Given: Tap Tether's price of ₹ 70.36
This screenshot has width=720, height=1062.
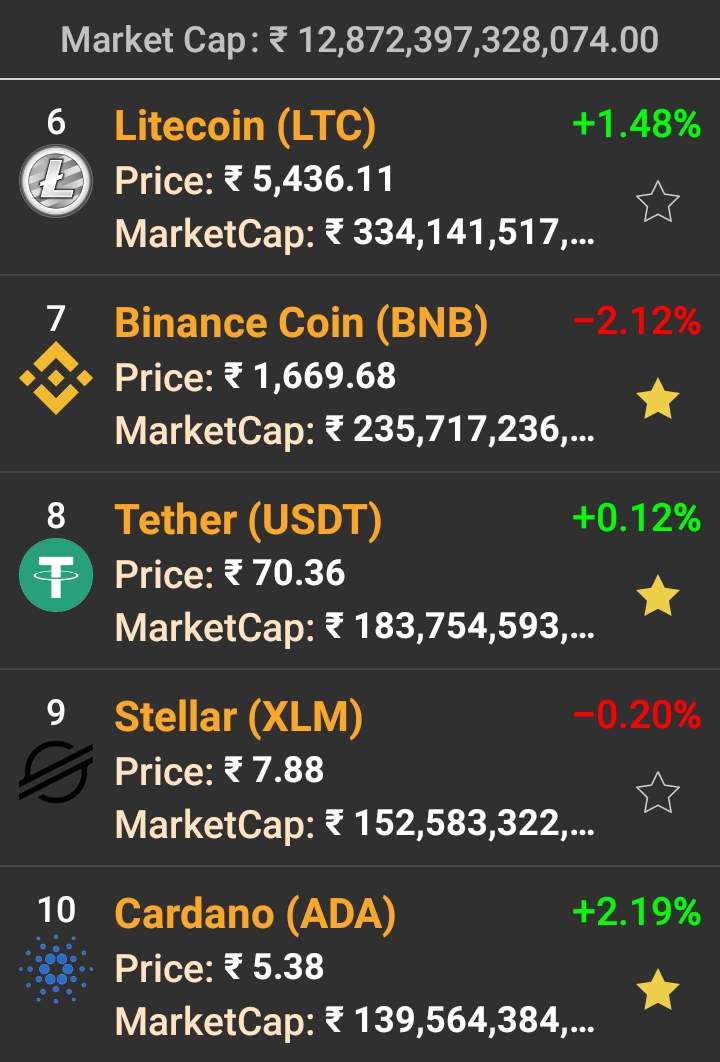Looking at the screenshot, I should click(285, 574).
